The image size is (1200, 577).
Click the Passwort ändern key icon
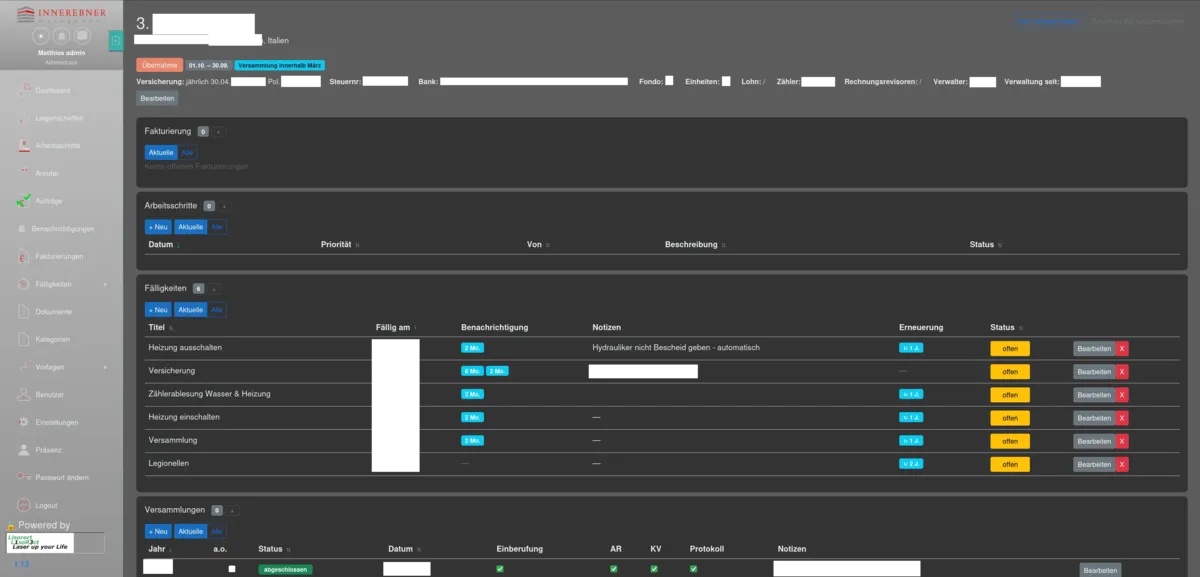pos(24,477)
